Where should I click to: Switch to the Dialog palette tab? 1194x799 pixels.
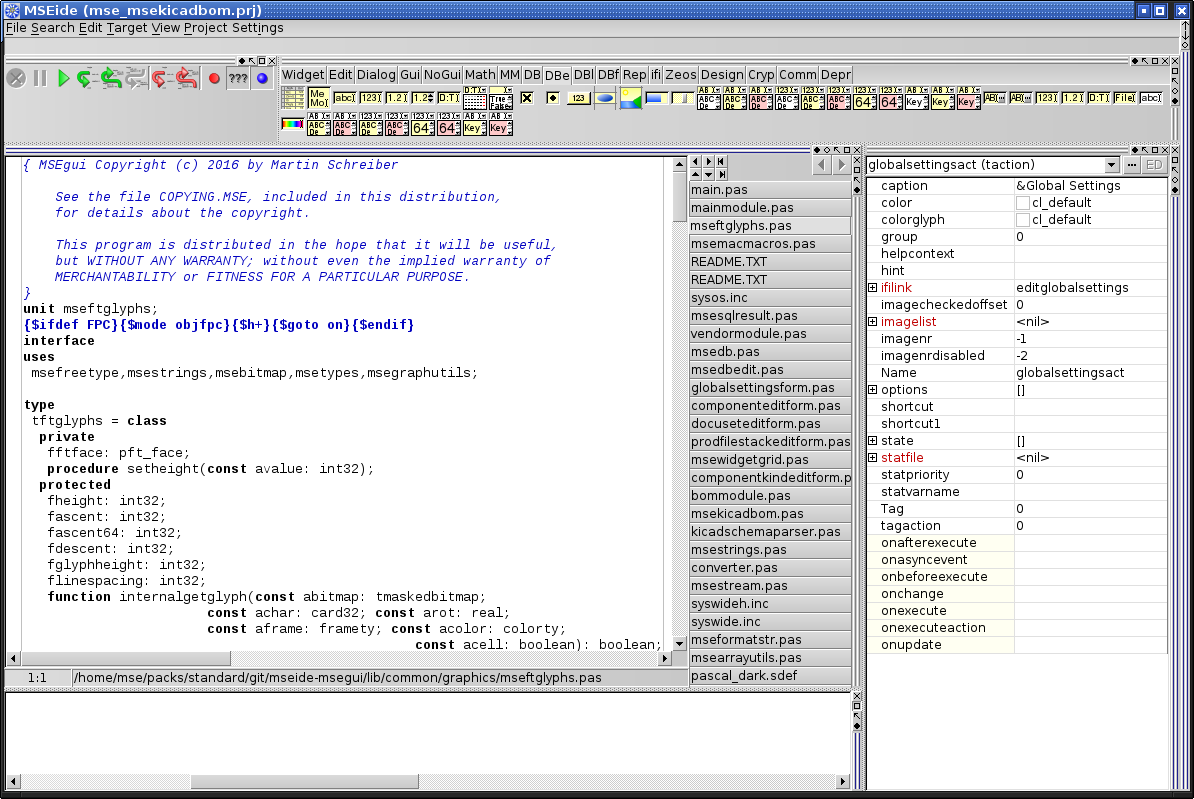pyautogui.click(x=376, y=74)
